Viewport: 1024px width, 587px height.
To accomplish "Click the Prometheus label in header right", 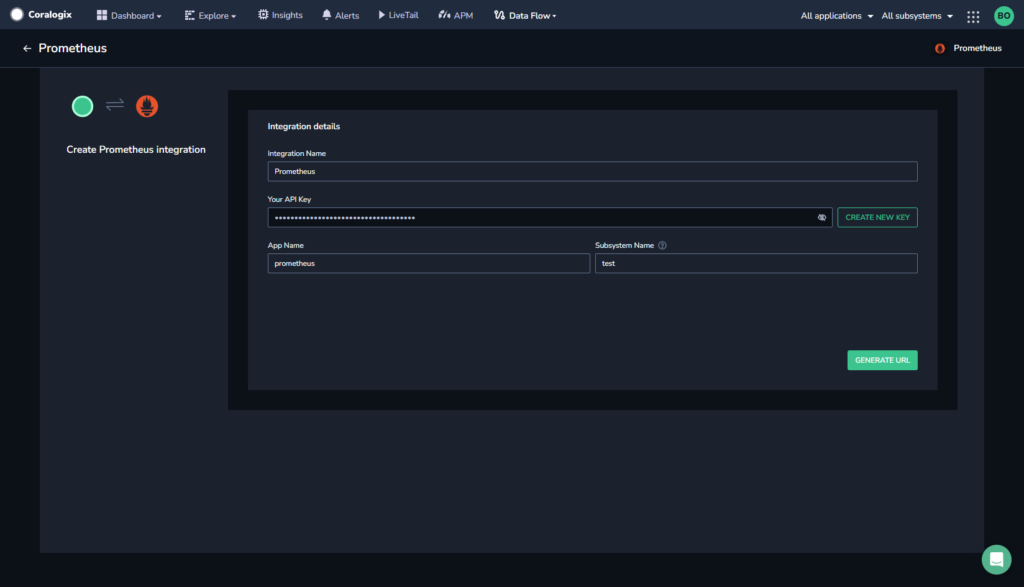I will click(x=977, y=48).
